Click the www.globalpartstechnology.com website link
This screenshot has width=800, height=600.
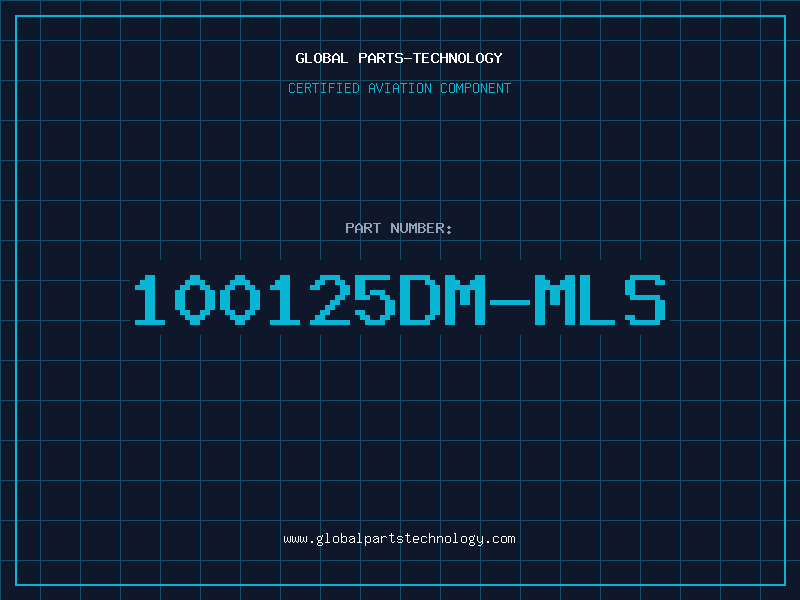pos(399,539)
